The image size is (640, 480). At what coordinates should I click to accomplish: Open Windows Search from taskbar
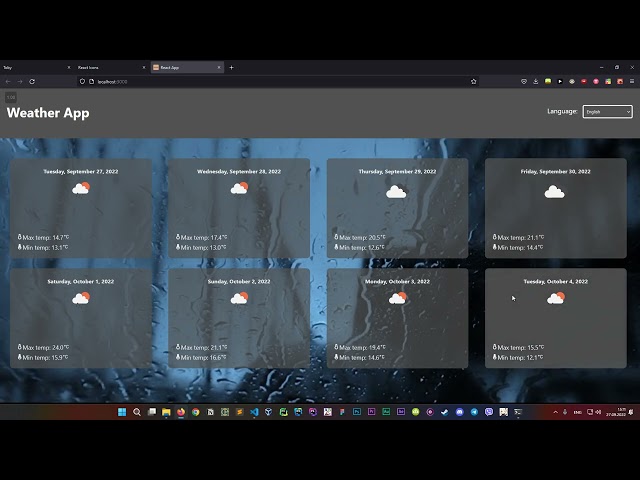click(x=137, y=412)
